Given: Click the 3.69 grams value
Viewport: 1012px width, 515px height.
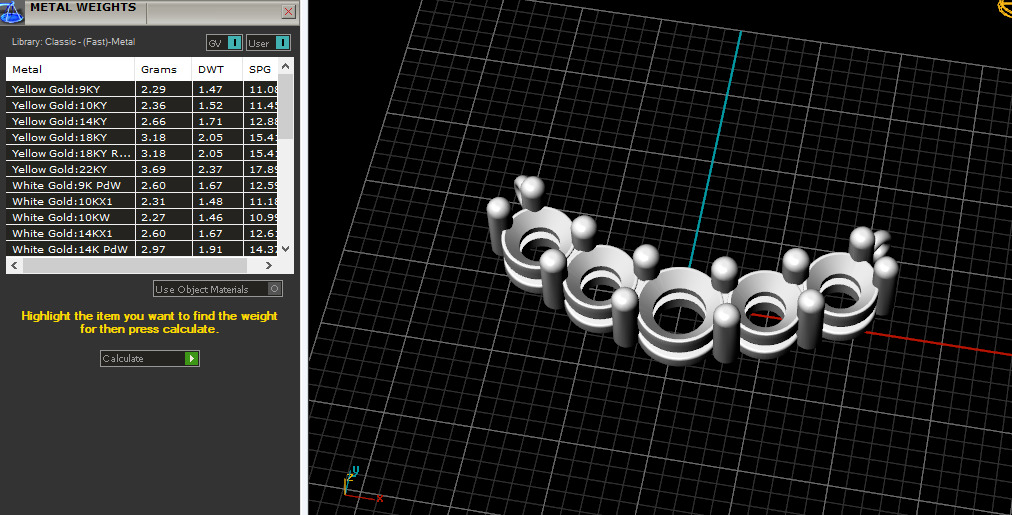Looking at the screenshot, I should 154,169.
